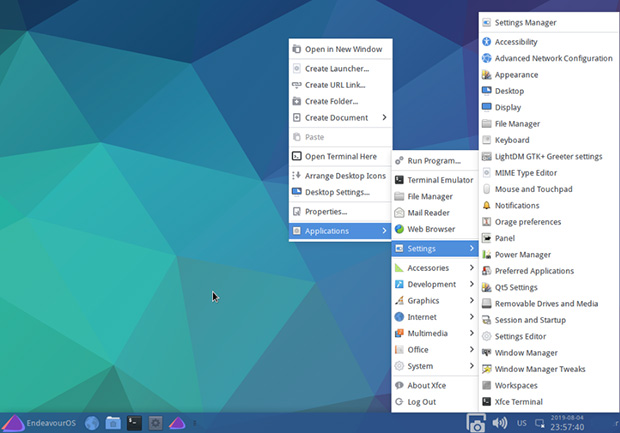620x433 pixels.
Task: Click the Removable Drives and Media icon
Action: pyautogui.click(x=487, y=304)
